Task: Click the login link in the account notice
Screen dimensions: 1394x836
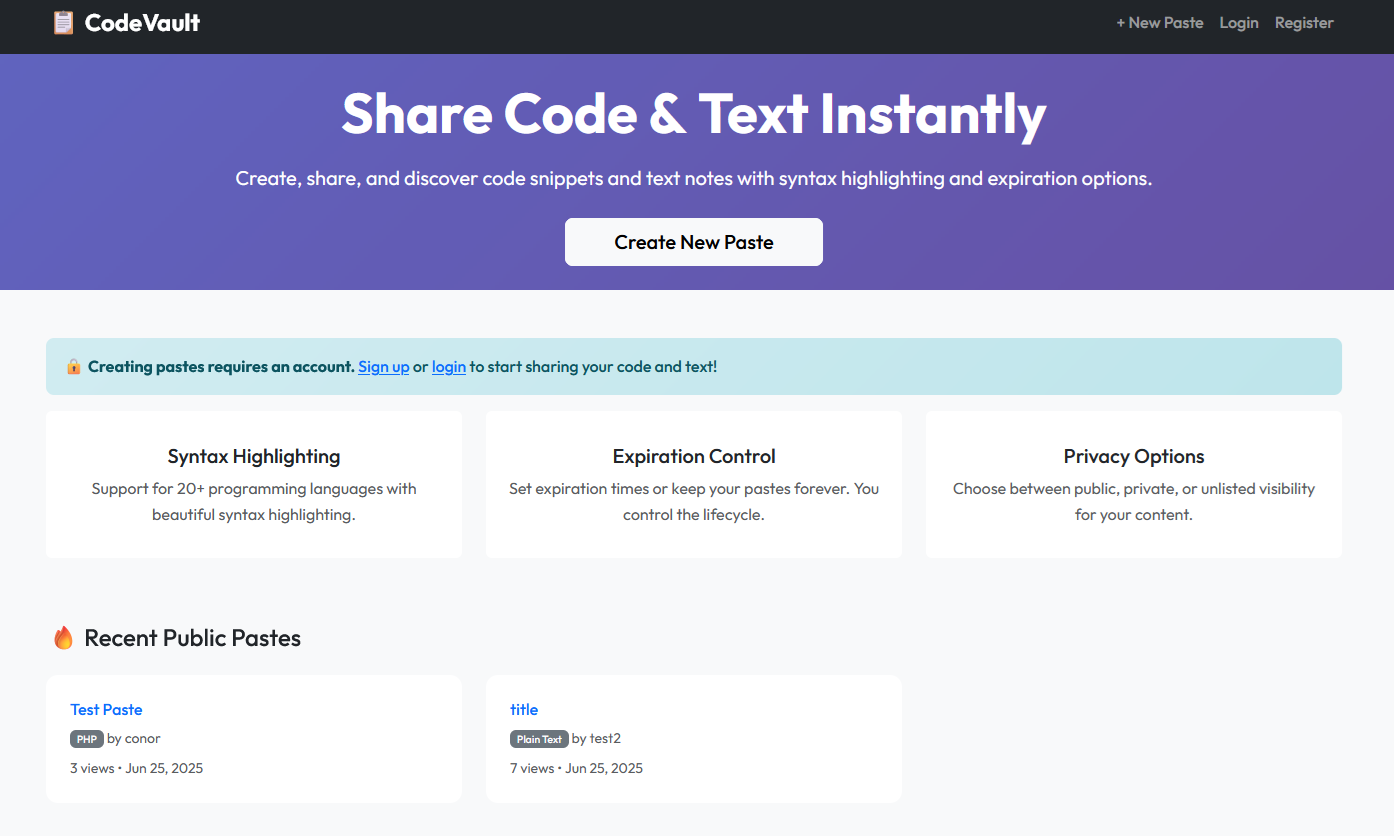Action: (448, 367)
